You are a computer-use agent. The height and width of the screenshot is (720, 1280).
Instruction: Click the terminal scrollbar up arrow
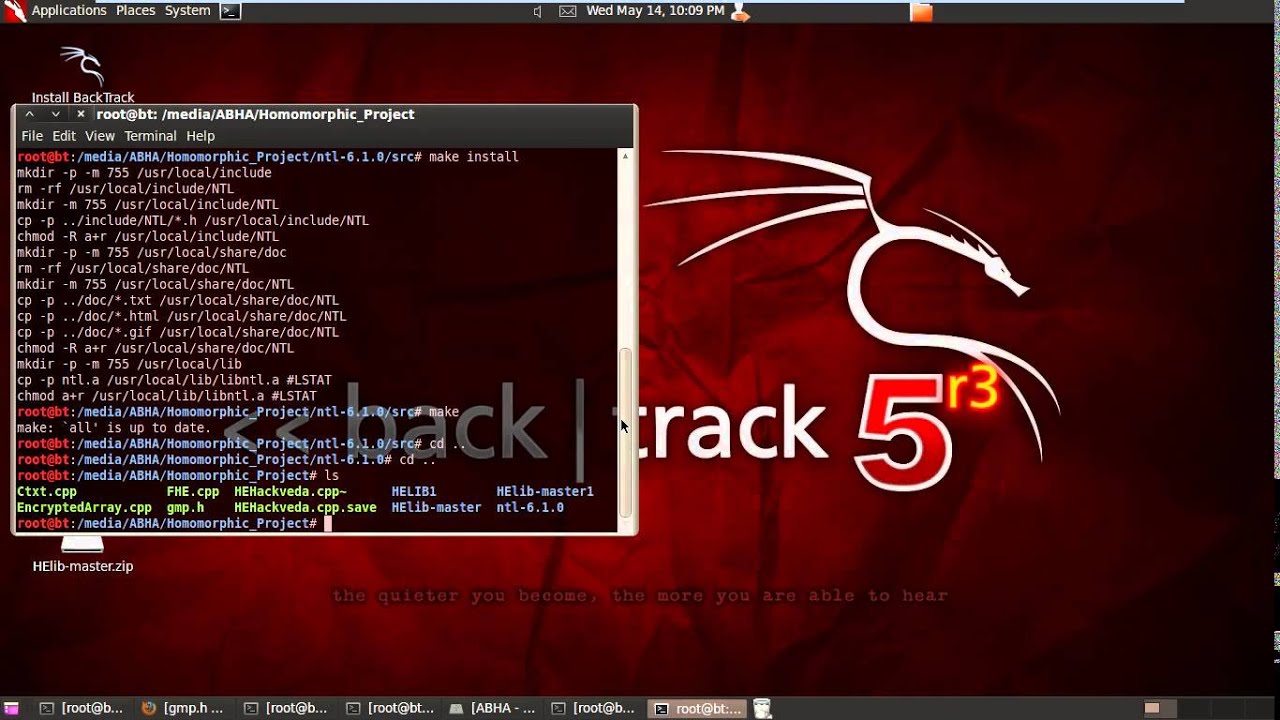(626, 156)
